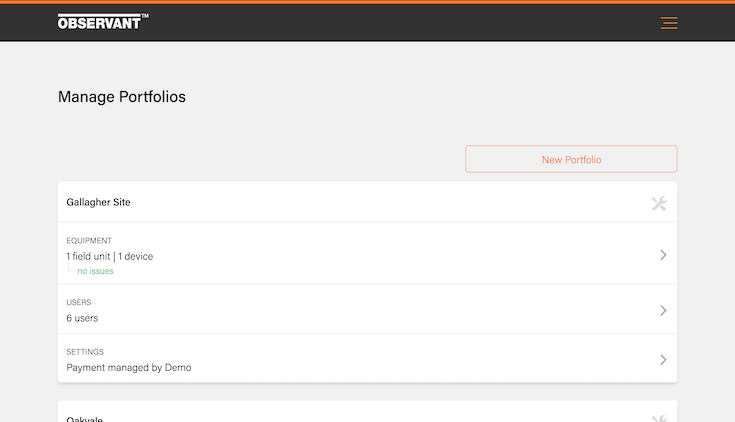Click the Observant logo
Image resolution: width=735 pixels, height=422 pixels.
point(98,22)
